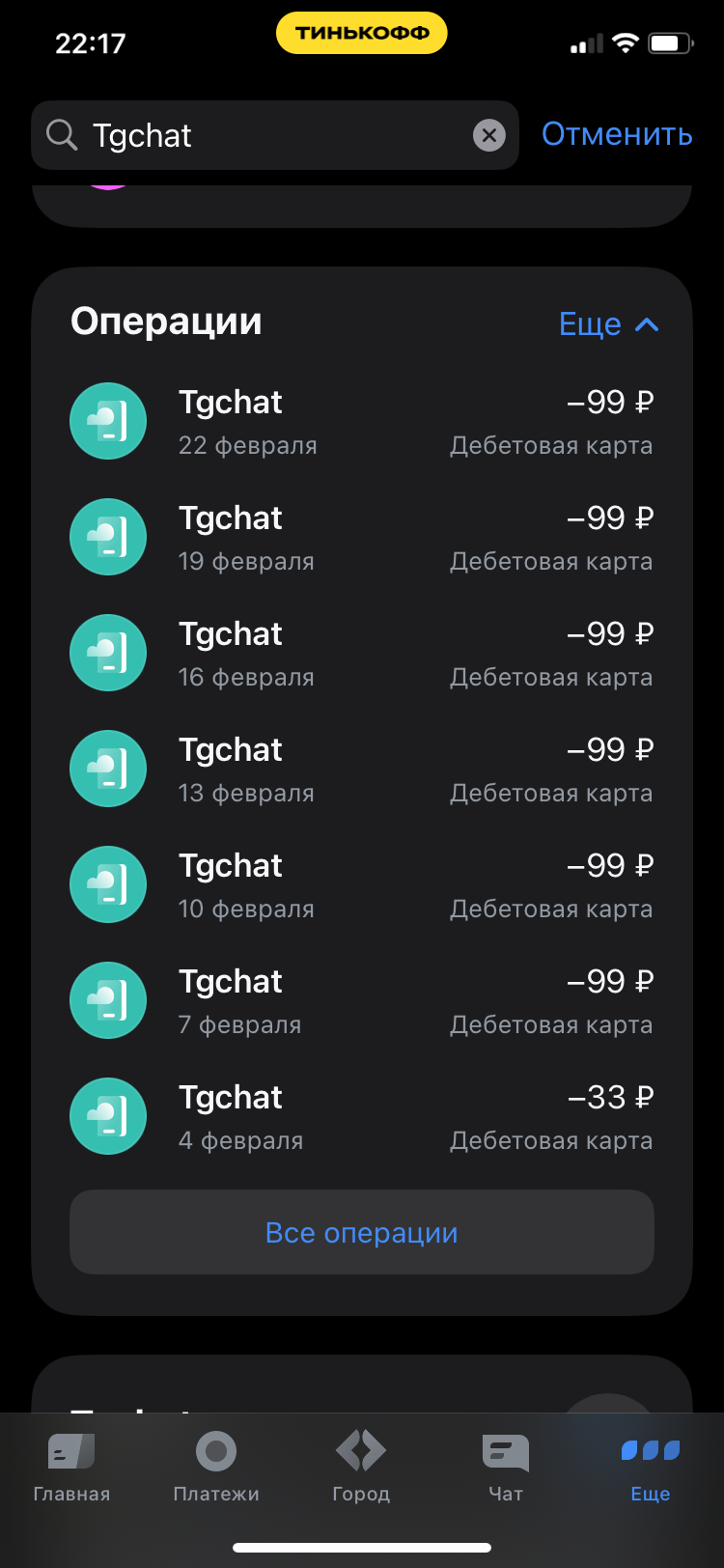Open Все операции list

pyautogui.click(x=362, y=1233)
